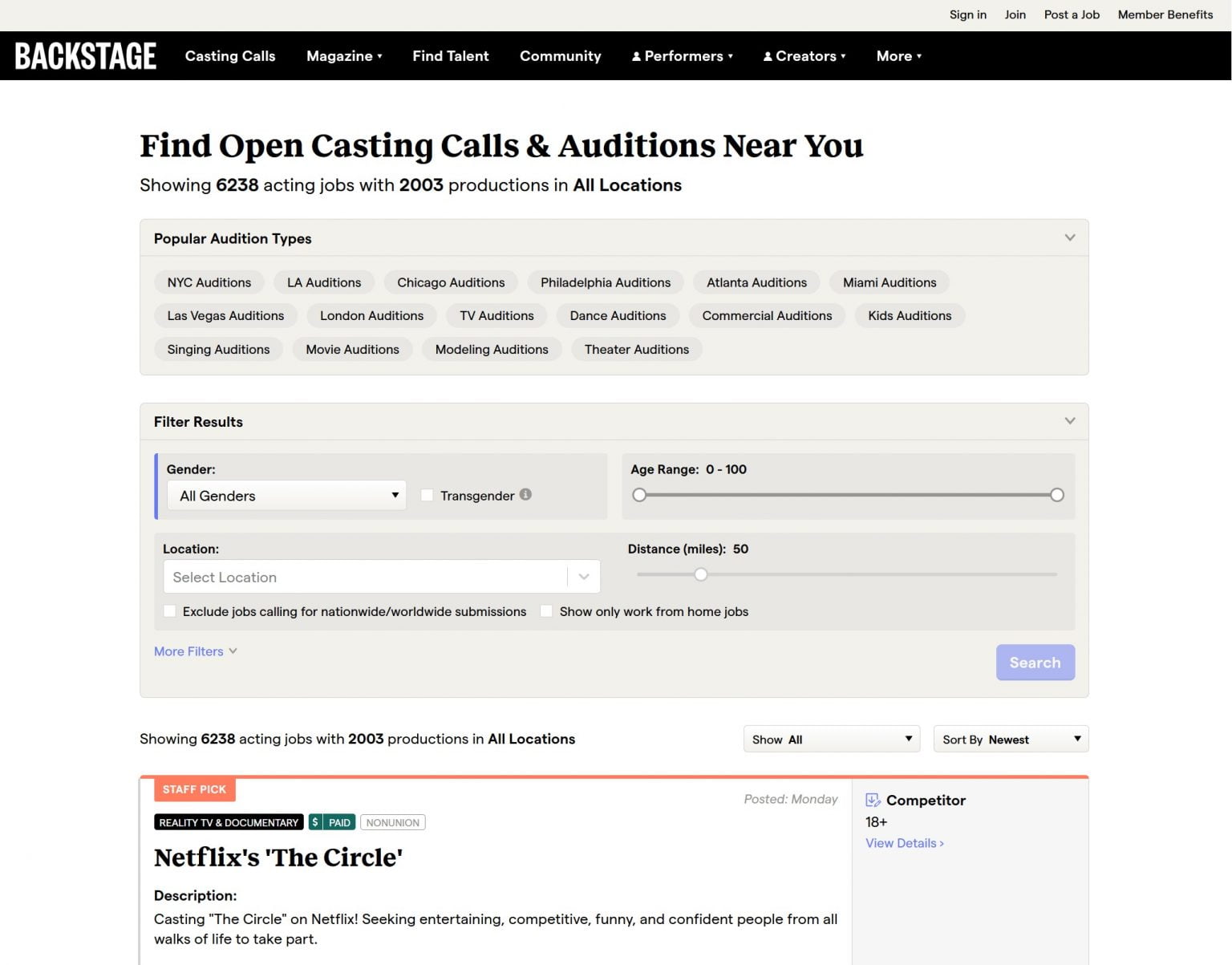Viewport: 1232px width, 965px height.
Task: Select Find Talent in the navigation
Action: click(450, 55)
